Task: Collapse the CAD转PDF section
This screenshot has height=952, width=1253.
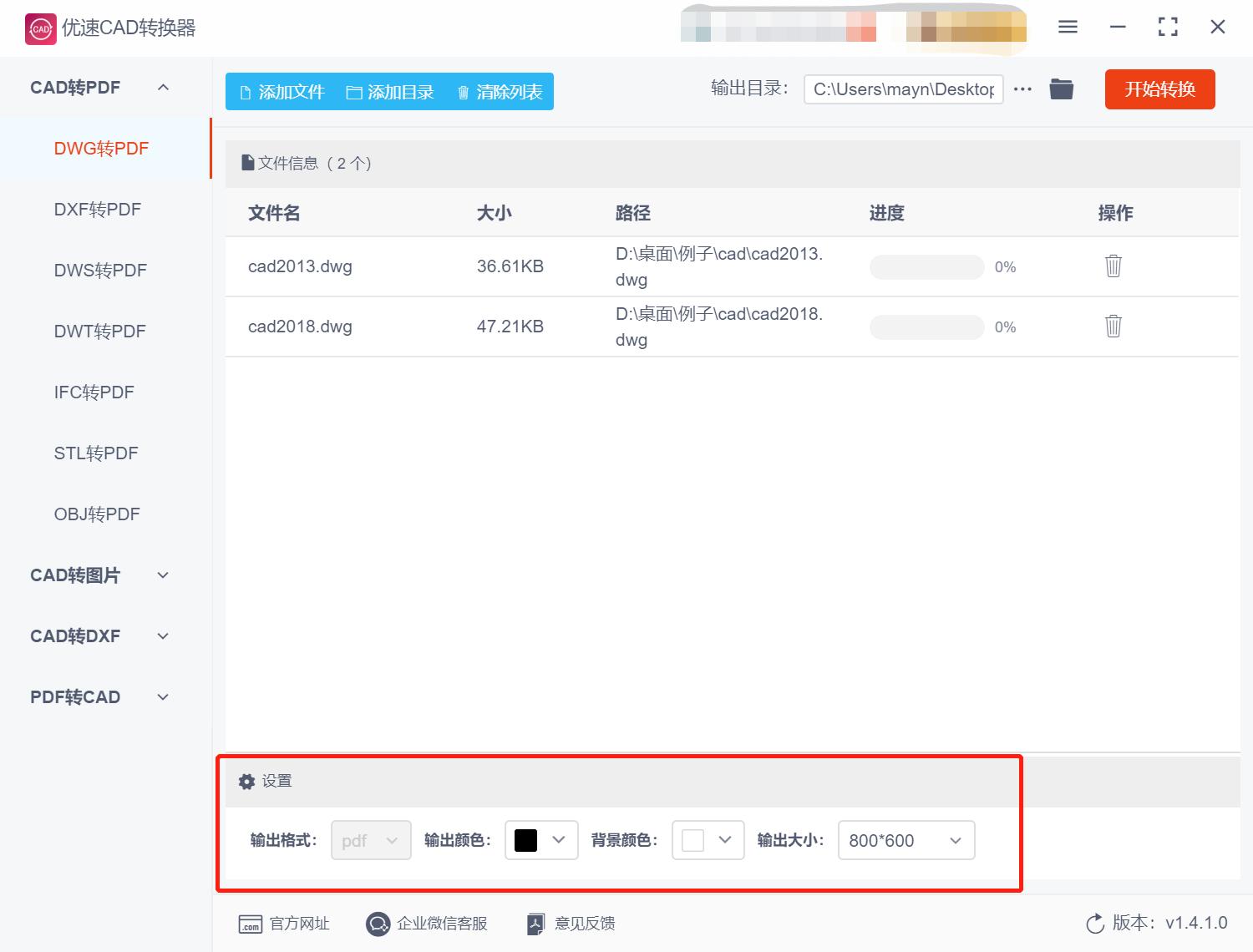Action: tap(164, 87)
